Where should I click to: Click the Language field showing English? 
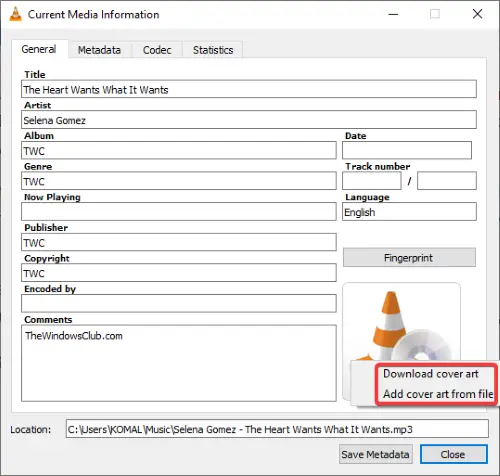[409, 212]
